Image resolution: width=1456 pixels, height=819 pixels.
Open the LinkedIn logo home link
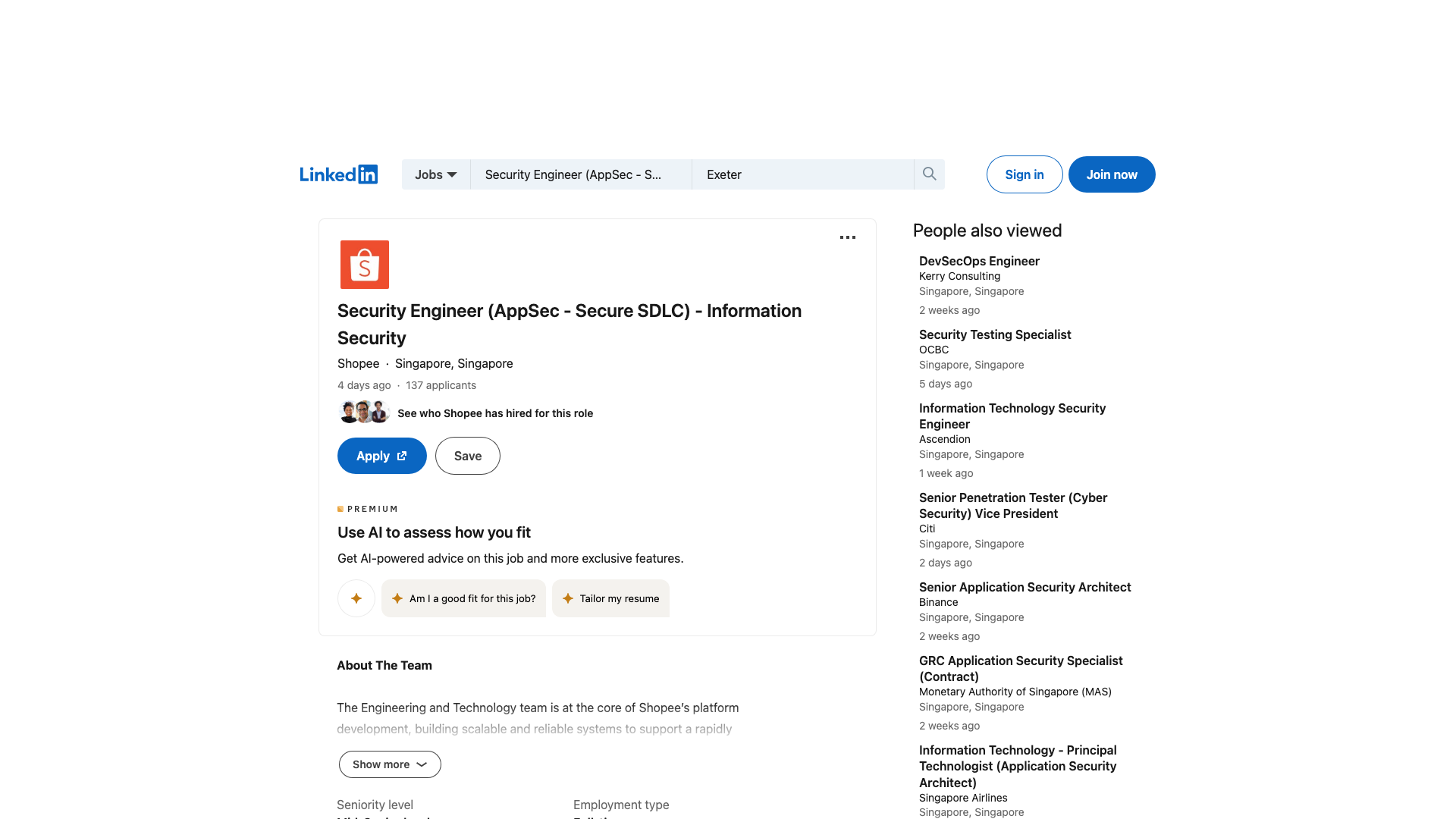tap(338, 174)
